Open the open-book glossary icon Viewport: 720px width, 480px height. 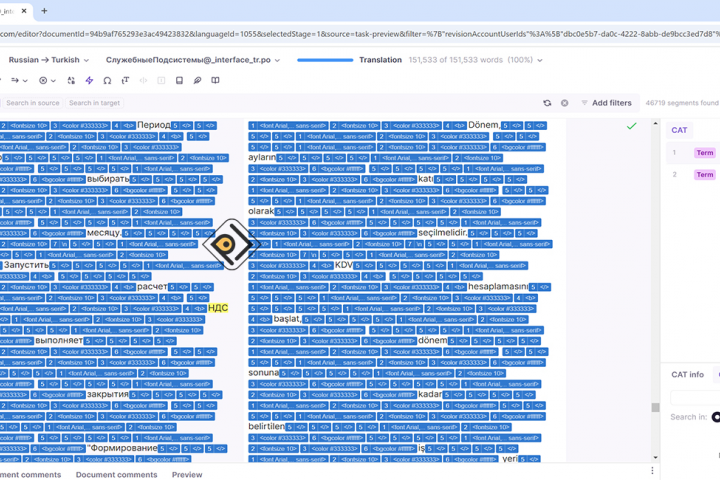click(215, 80)
